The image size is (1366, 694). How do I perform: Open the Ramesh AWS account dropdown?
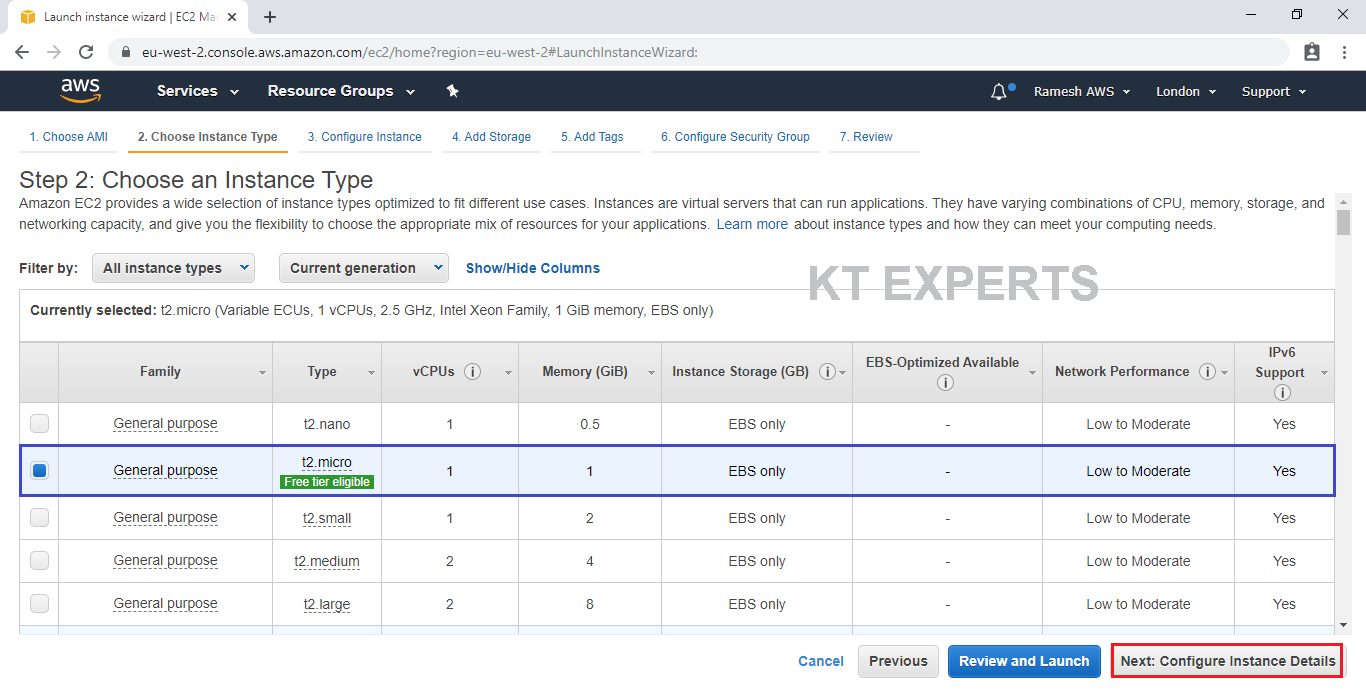1082,91
